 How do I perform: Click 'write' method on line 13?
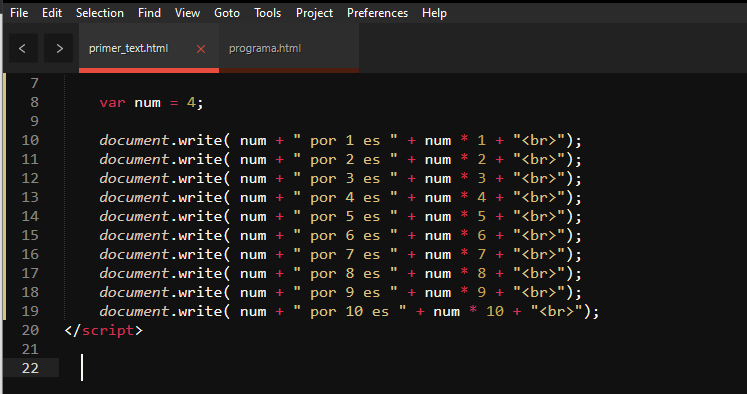click(200, 198)
